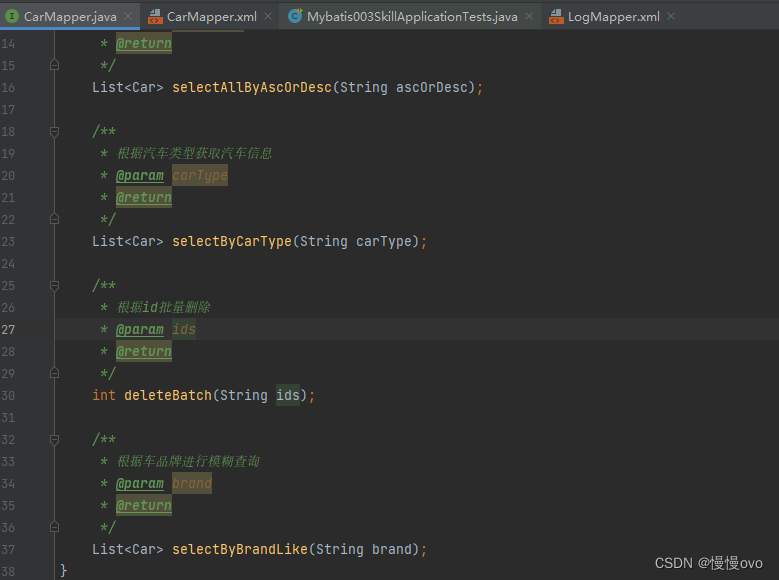Click the int return type on line 30
779x580 pixels.
point(104,396)
